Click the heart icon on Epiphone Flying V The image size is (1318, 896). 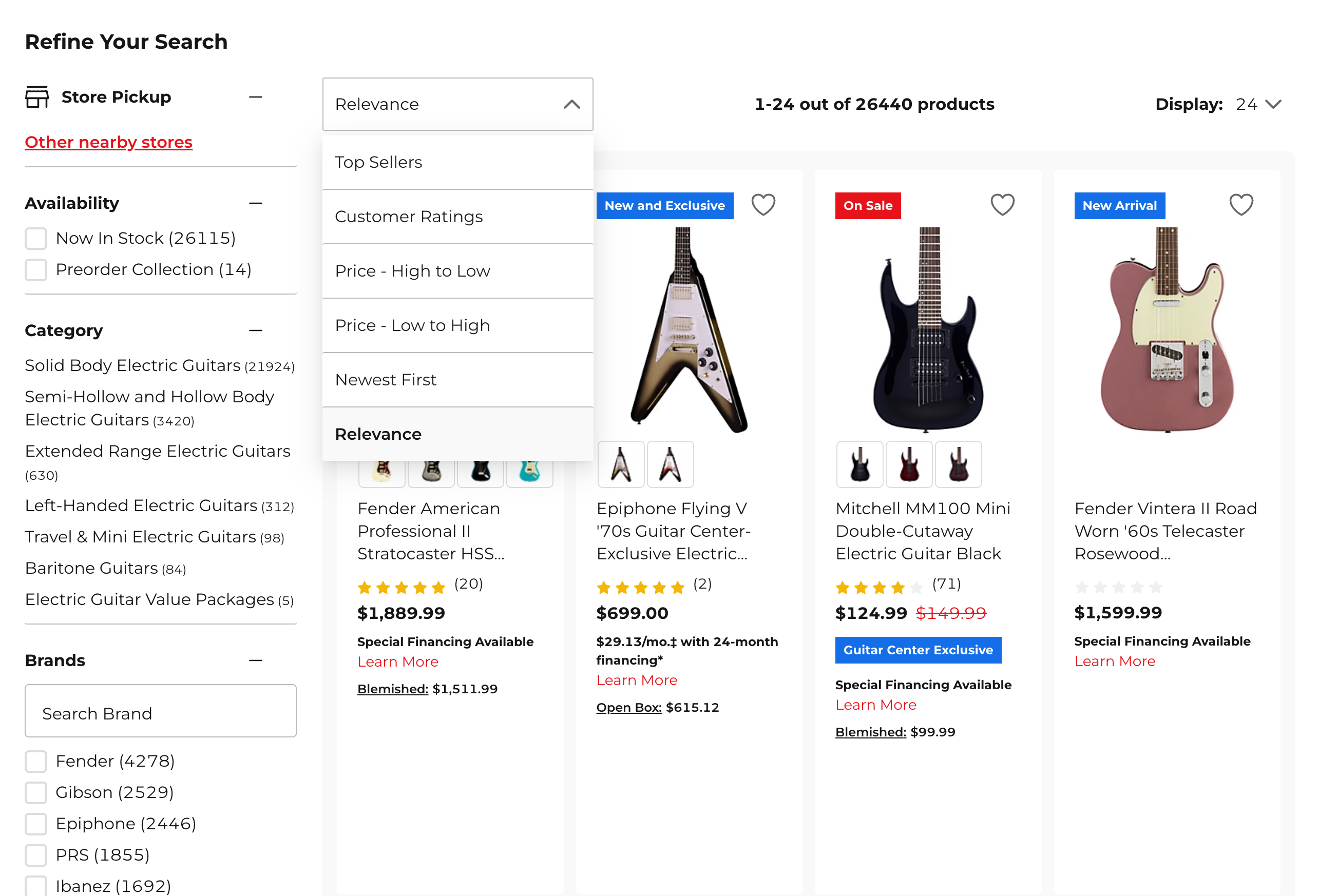(x=763, y=205)
